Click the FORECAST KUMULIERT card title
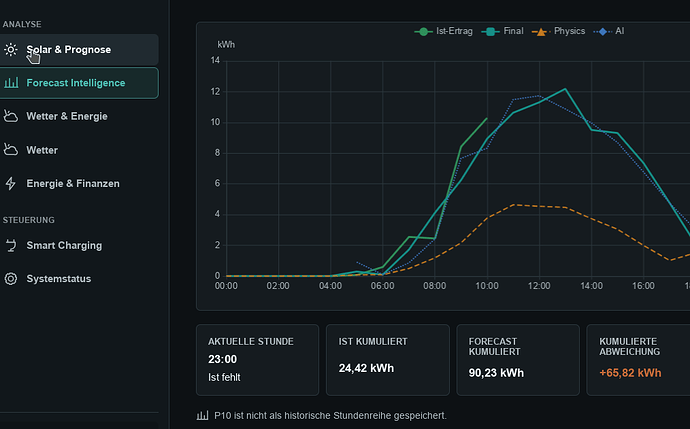690x429 pixels. (495, 347)
